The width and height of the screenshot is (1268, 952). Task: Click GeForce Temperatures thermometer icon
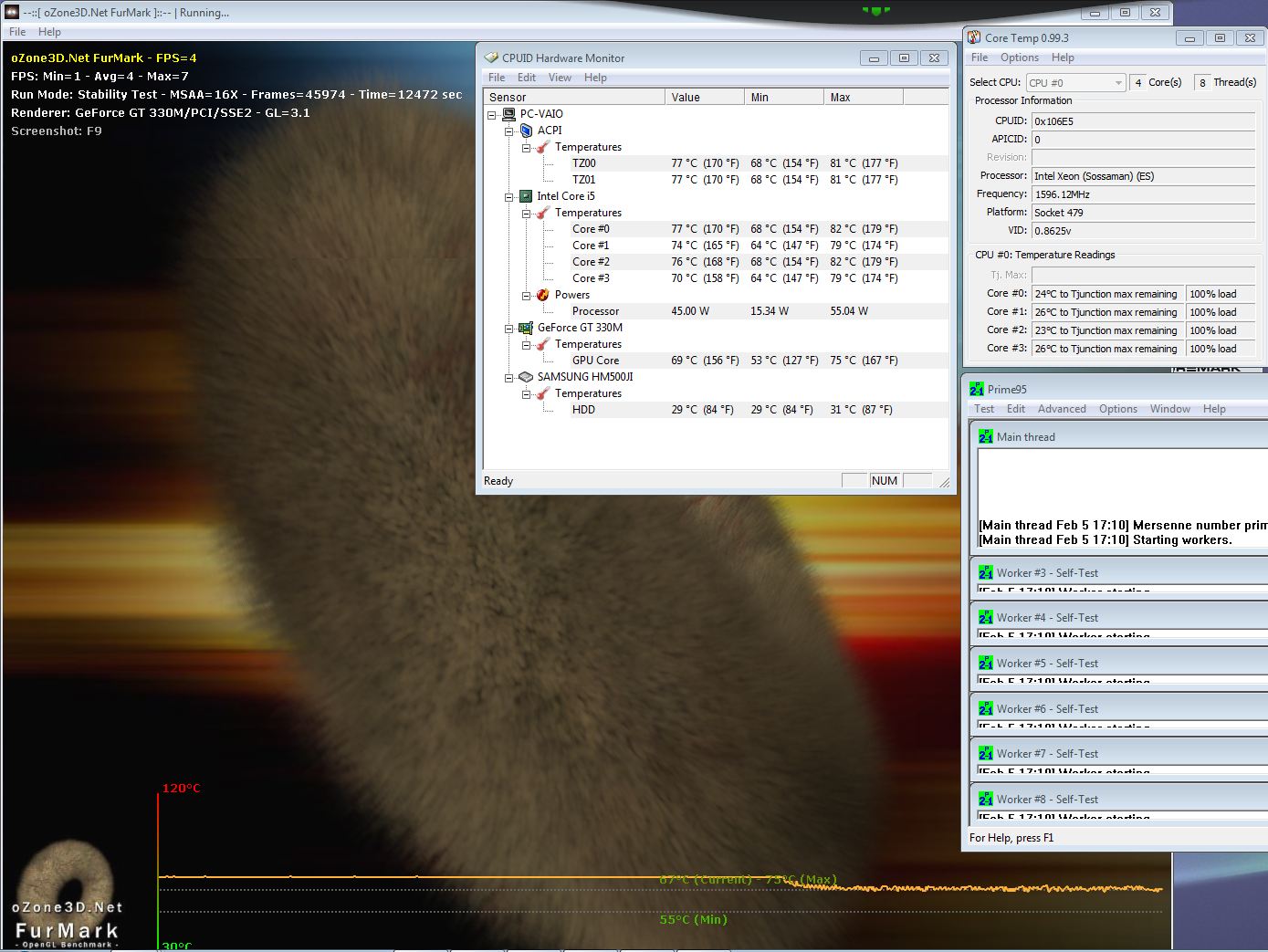click(543, 344)
